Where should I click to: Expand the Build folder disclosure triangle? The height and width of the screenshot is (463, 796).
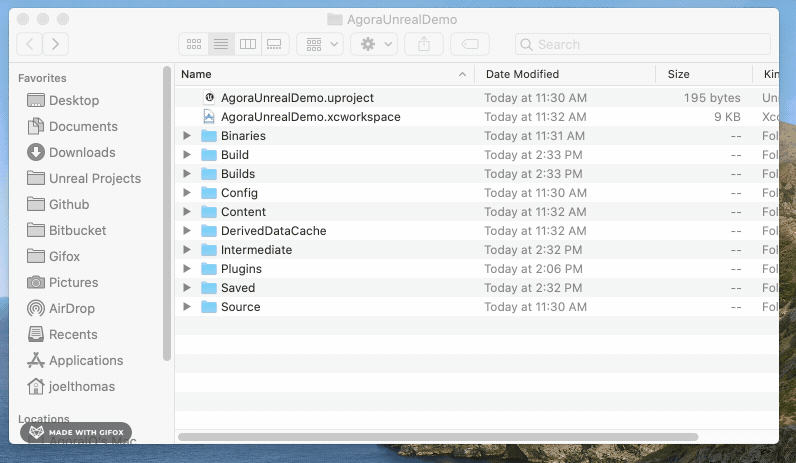pos(187,154)
